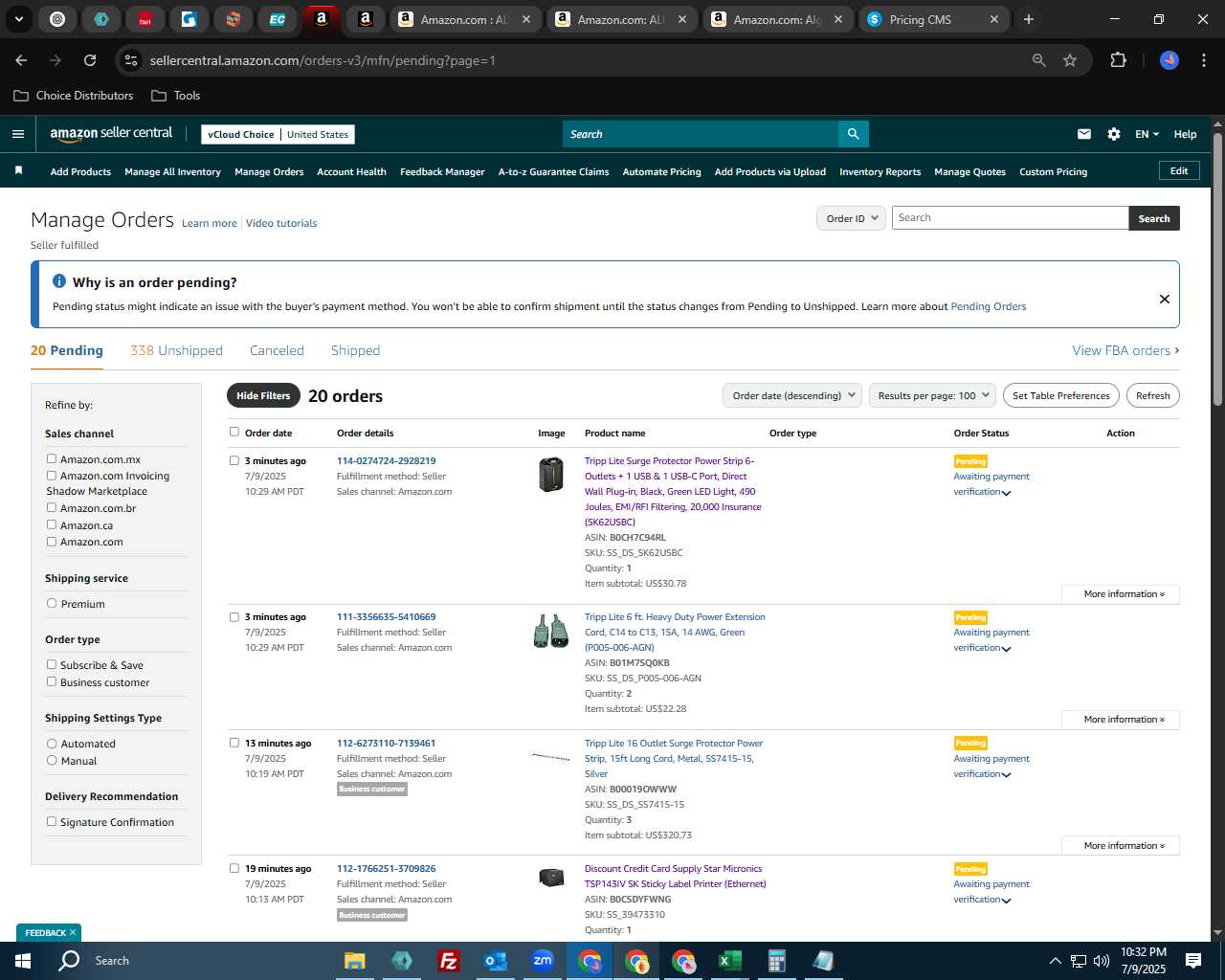The width and height of the screenshot is (1225, 980).
Task: Open order link 112-6273110-7139461
Action: pyautogui.click(x=386, y=743)
